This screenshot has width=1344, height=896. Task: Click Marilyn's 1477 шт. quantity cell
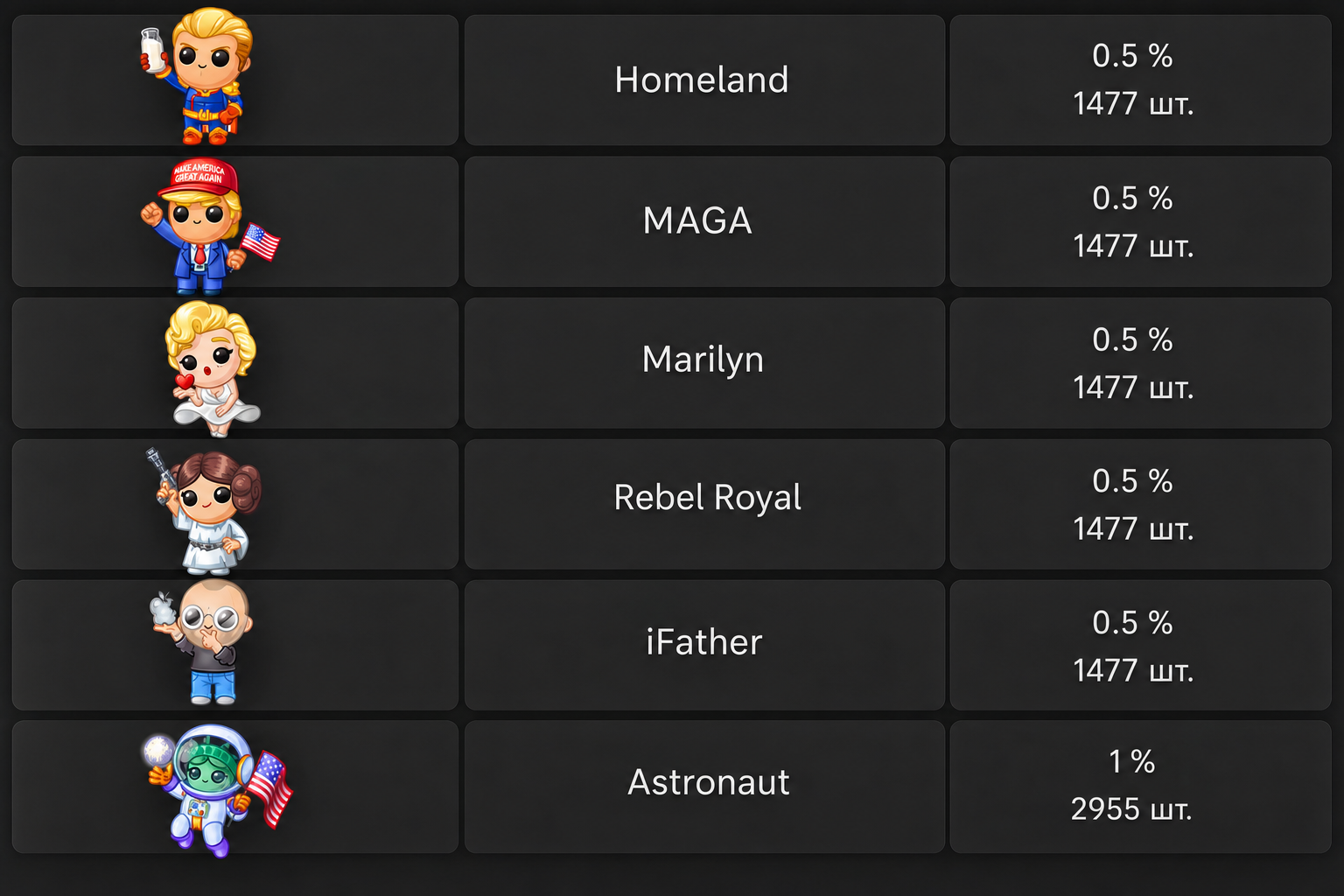tap(1140, 362)
